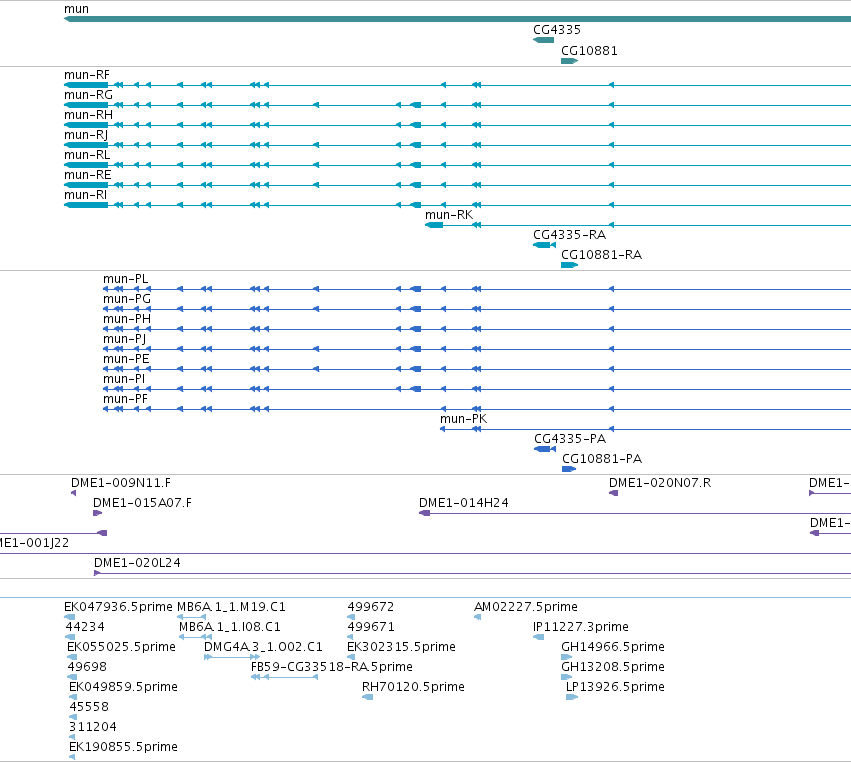Screen dimensions: 851x762
Task: Click the RH70120.5prime EST glyph
Action: [367, 697]
